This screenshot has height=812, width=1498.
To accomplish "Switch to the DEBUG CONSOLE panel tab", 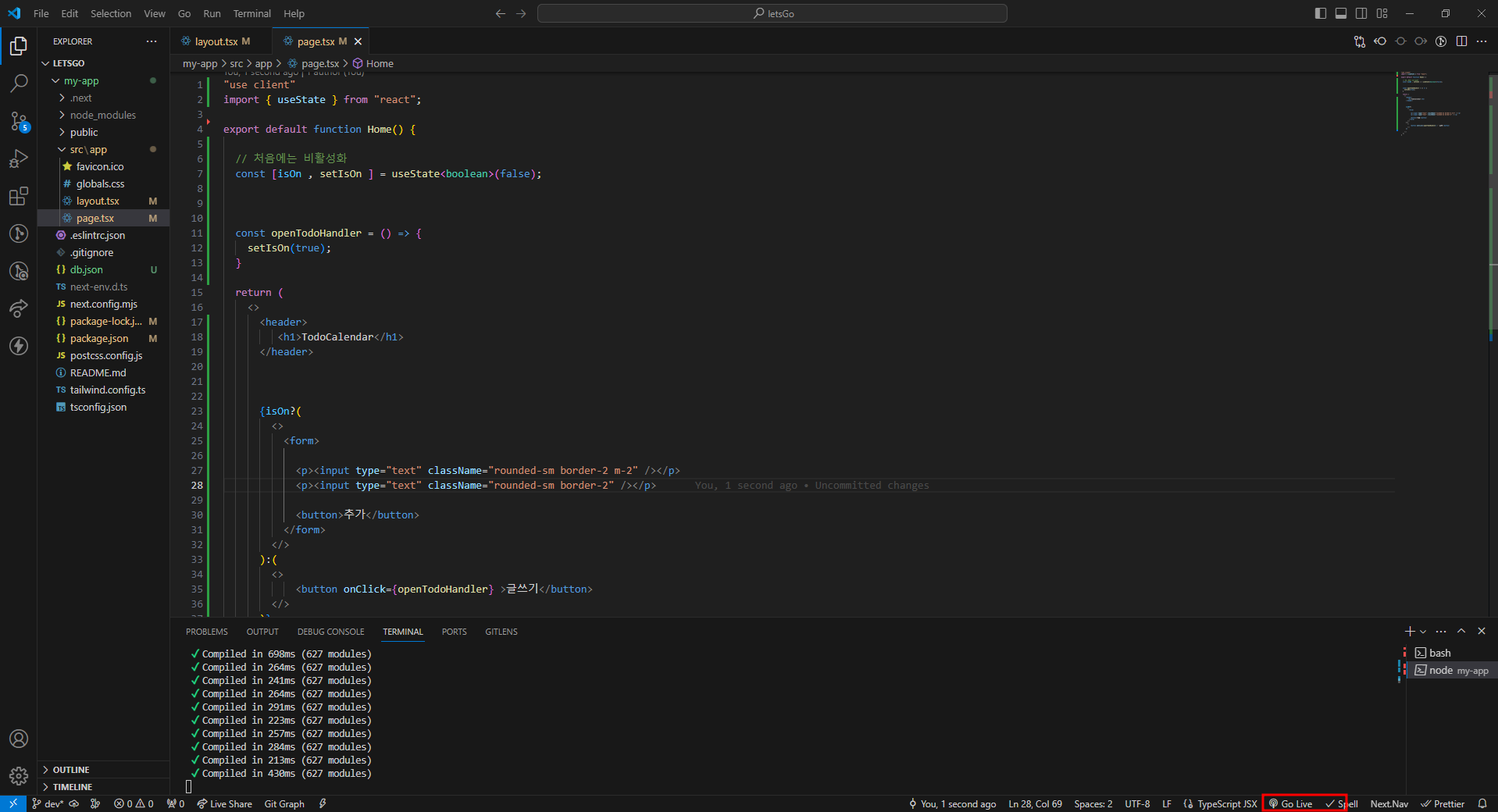I will 330,632.
